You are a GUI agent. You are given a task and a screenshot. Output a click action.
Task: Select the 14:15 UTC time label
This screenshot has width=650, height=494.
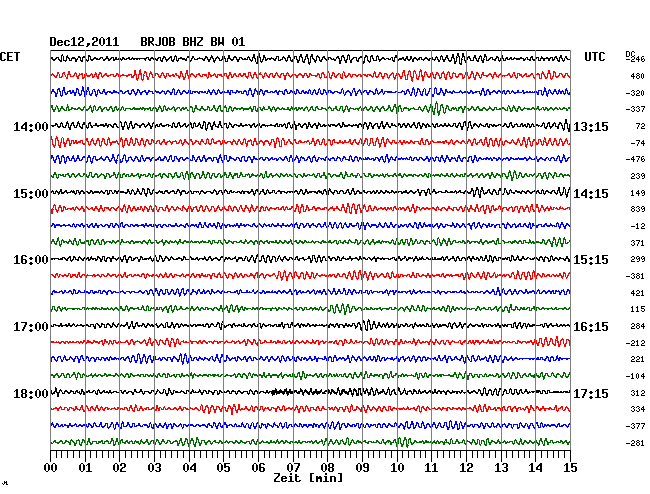pos(591,194)
